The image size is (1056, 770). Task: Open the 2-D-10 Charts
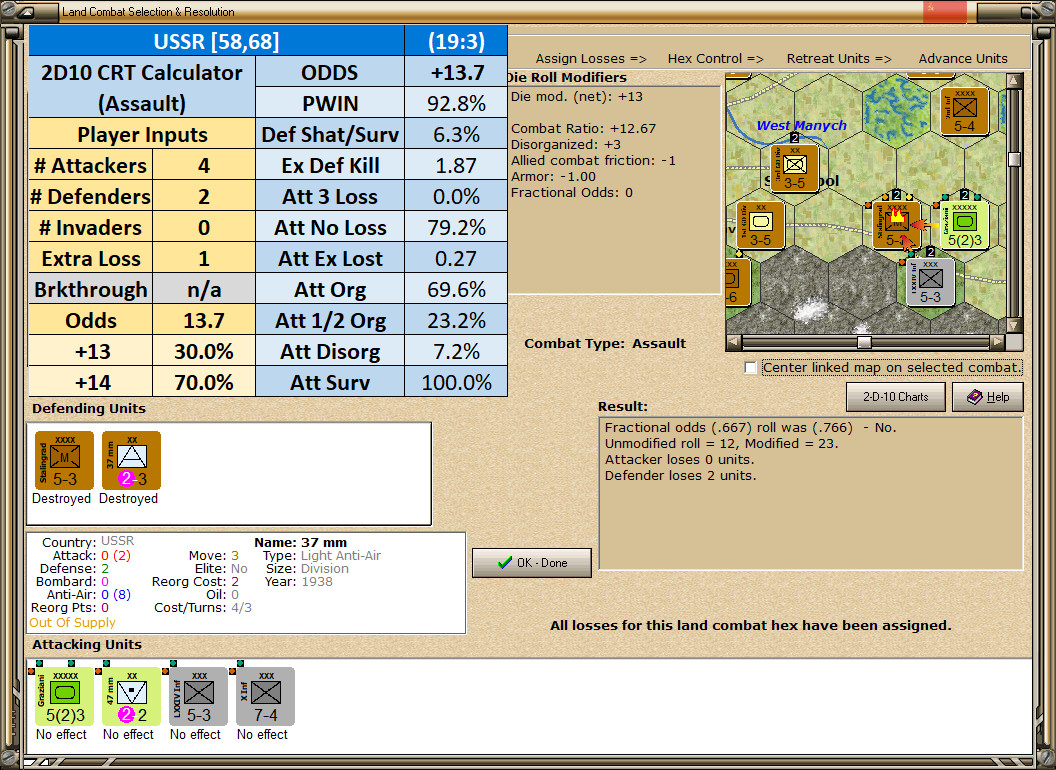(896, 397)
